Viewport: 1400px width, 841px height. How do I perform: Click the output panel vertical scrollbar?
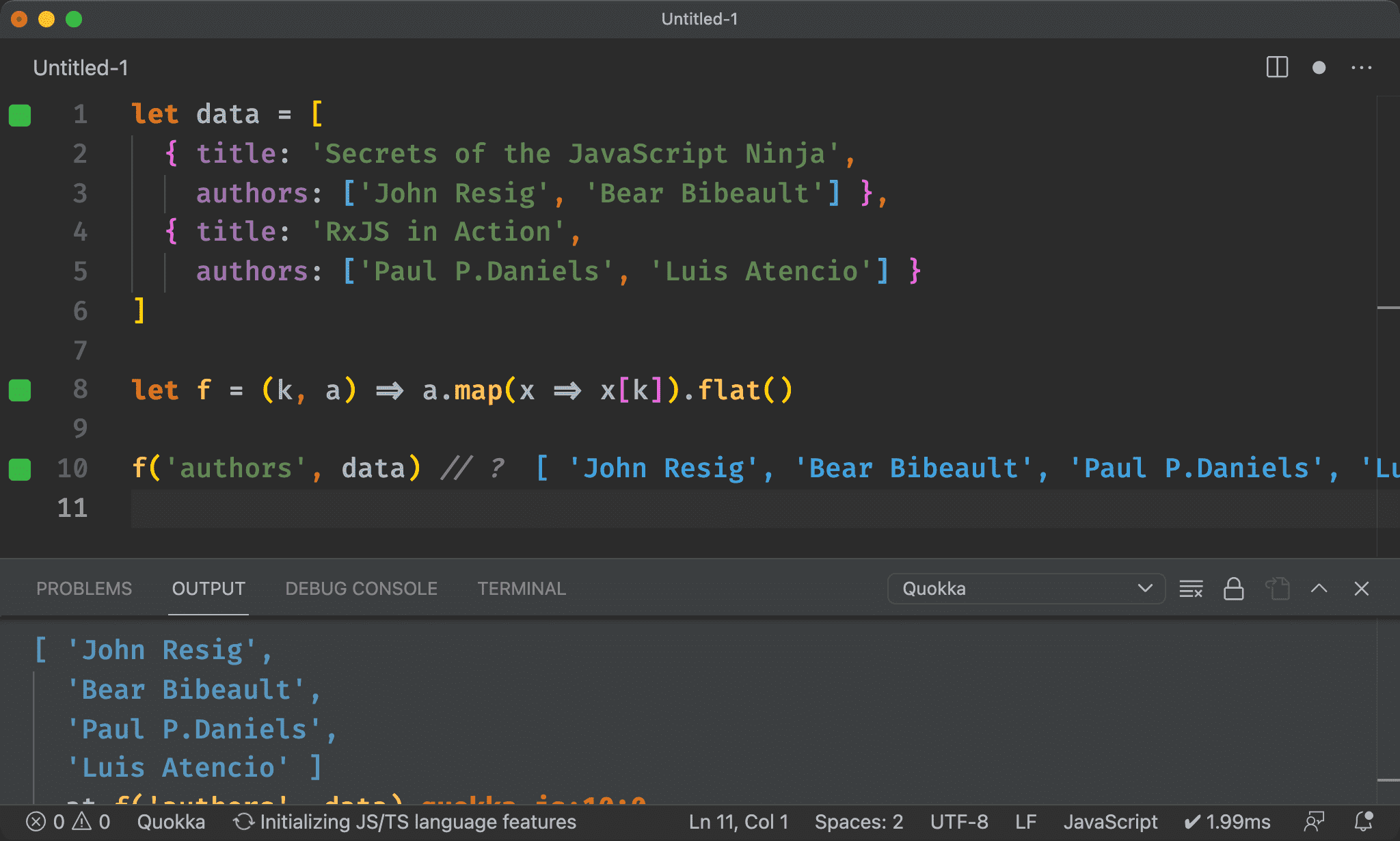point(1388,711)
